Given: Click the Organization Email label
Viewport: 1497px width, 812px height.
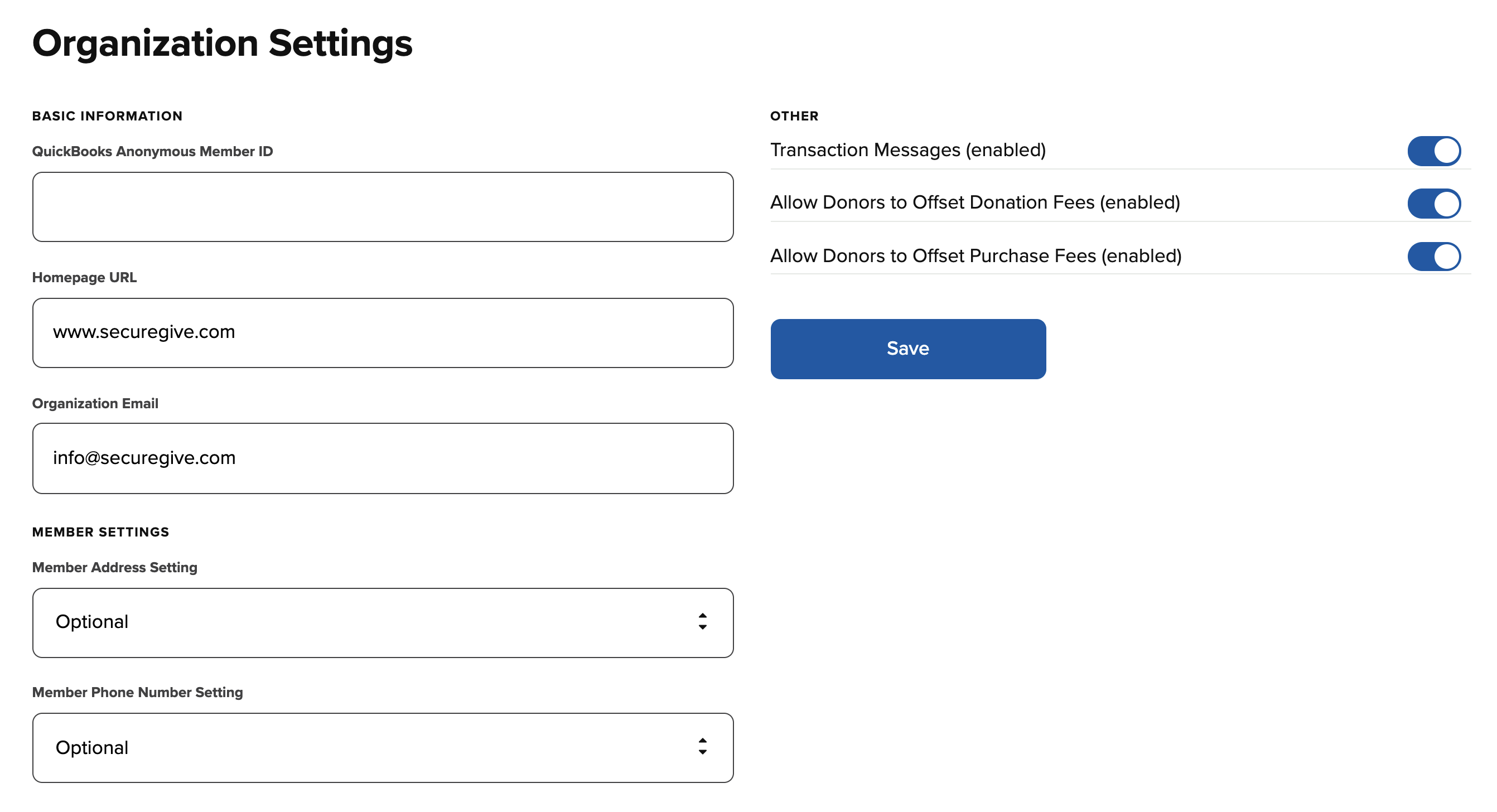Looking at the screenshot, I should click(95, 403).
